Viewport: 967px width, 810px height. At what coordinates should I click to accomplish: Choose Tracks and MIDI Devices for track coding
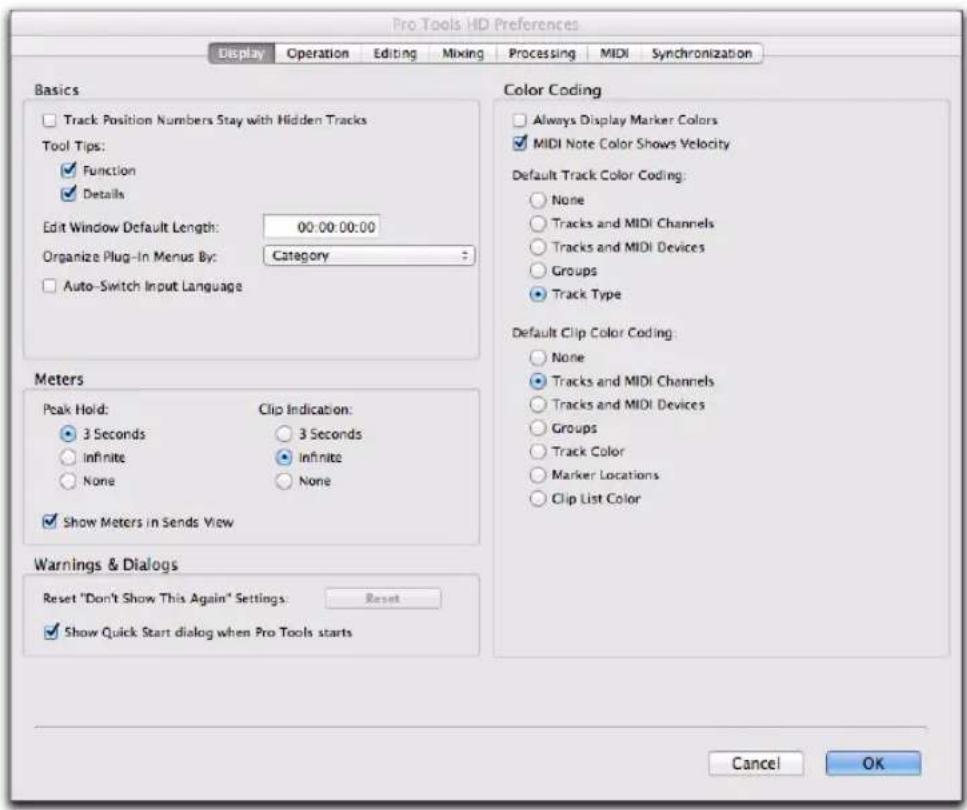(538, 247)
